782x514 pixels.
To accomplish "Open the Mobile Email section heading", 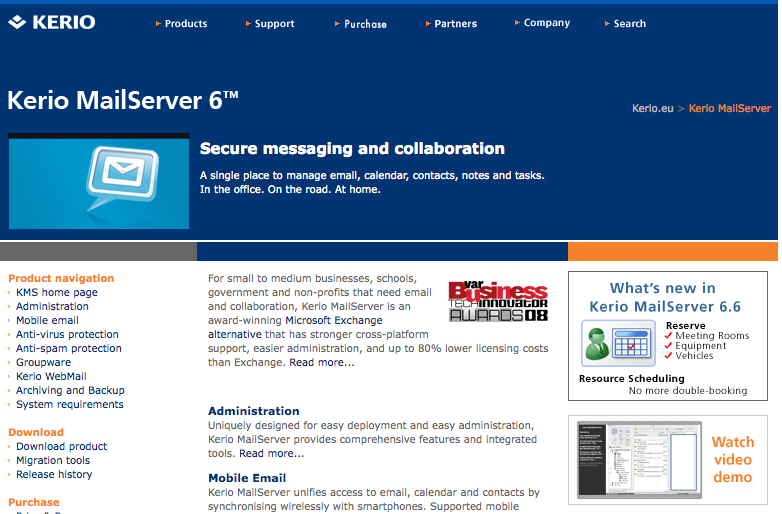I will (x=247, y=478).
